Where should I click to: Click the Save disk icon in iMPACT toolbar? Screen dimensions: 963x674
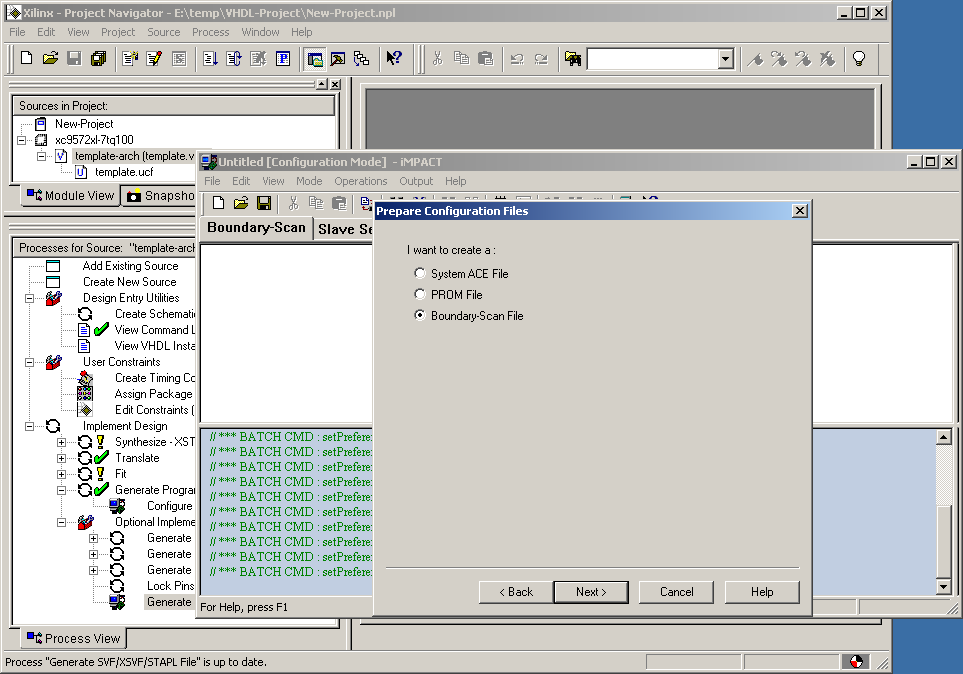coord(264,203)
